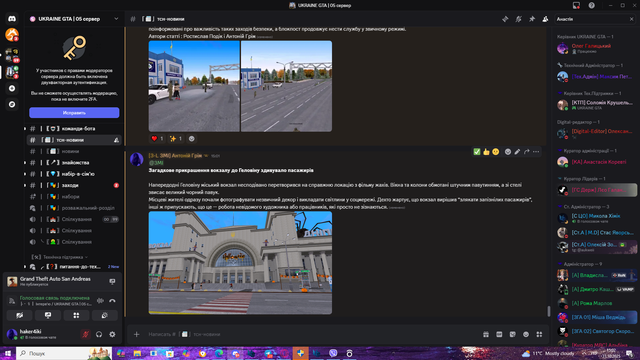Add a server with plus icon
Screen dimensions: 640x360
[12, 89]
